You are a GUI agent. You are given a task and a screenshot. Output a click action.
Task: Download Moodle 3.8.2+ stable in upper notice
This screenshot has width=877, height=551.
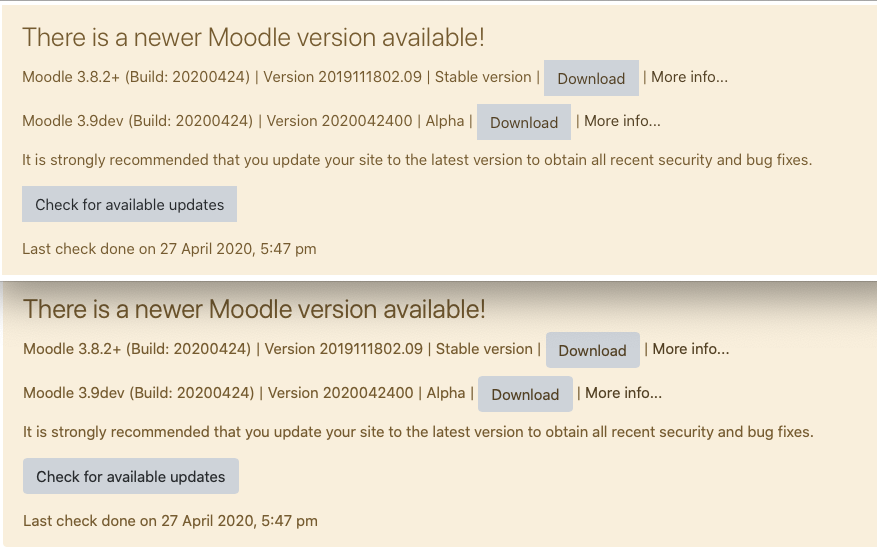click(591, 78)
